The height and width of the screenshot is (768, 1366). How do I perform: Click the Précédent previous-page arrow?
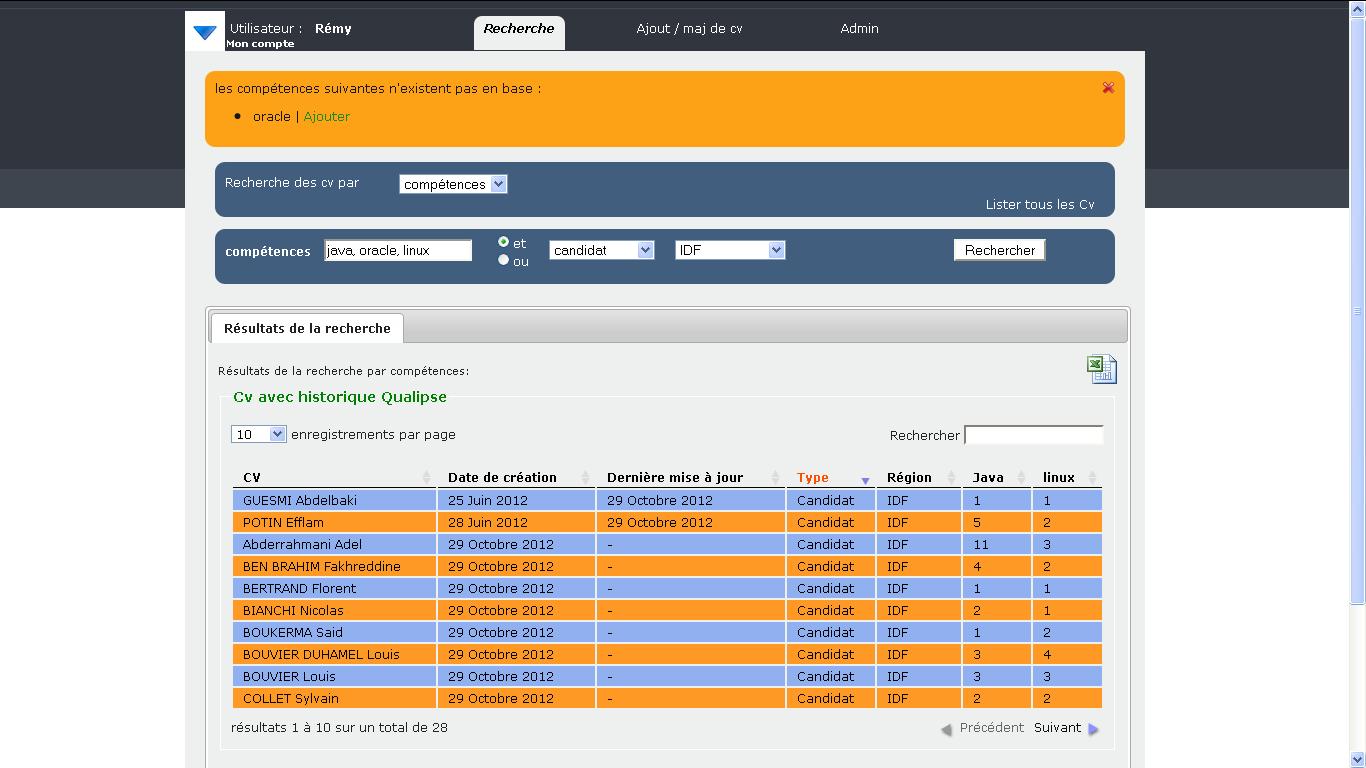946,729
